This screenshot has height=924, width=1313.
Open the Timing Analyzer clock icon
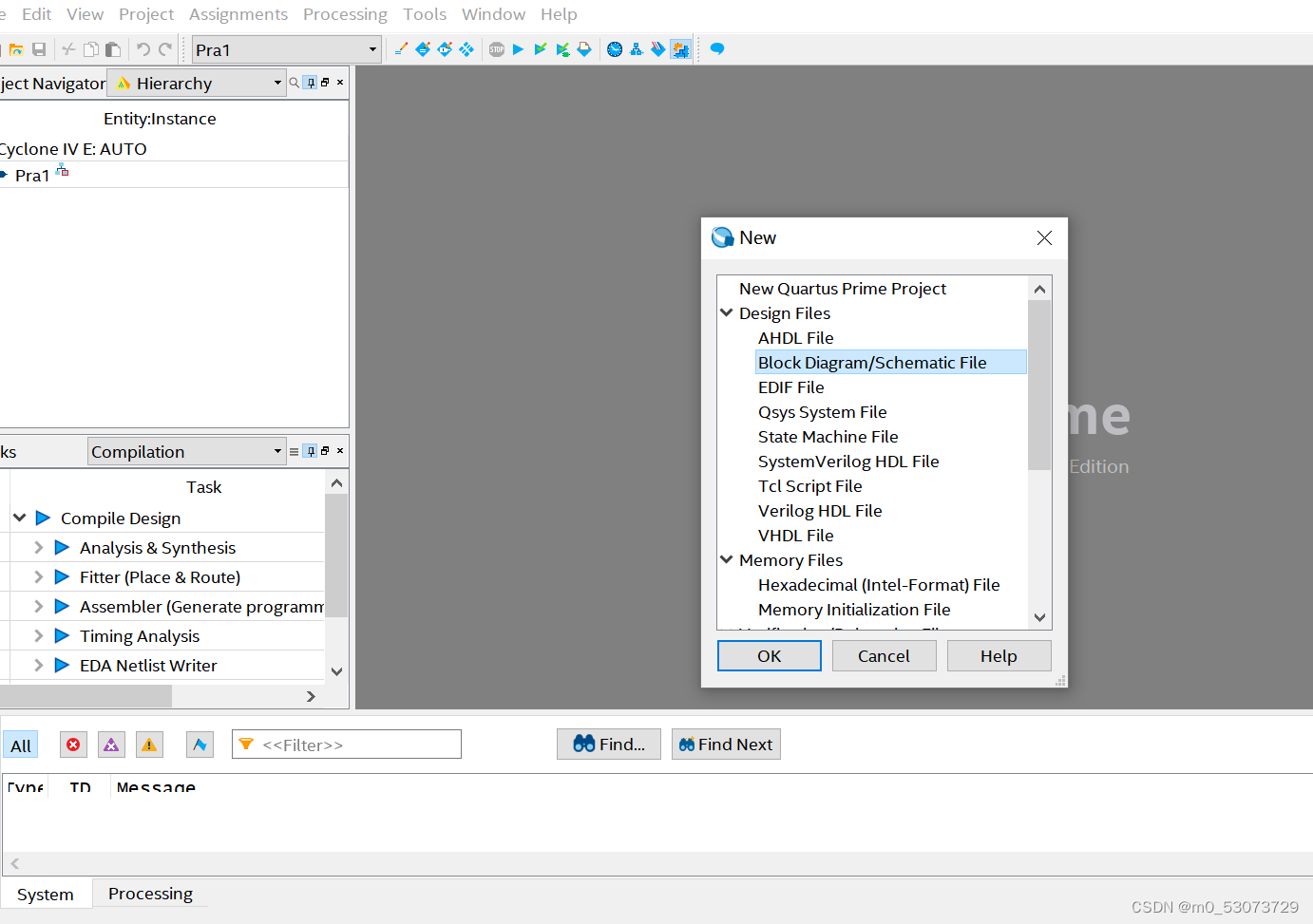tap(615, 49)
